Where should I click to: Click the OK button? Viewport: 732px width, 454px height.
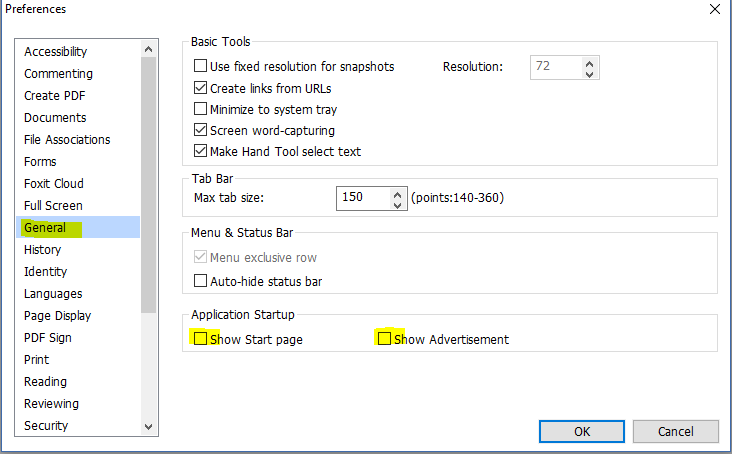click(582, 431)
